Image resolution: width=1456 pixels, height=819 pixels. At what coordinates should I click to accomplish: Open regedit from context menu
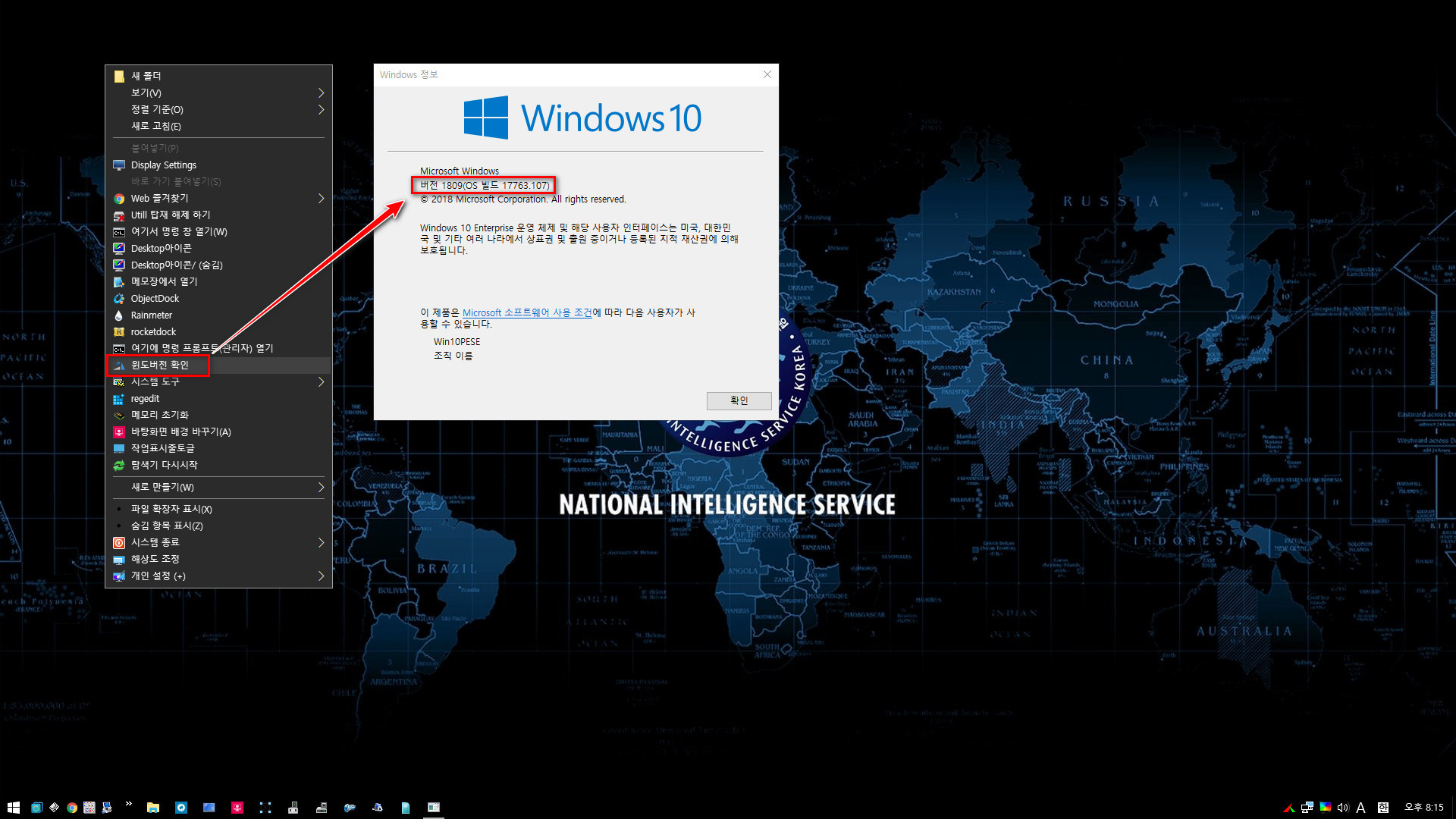218,398
